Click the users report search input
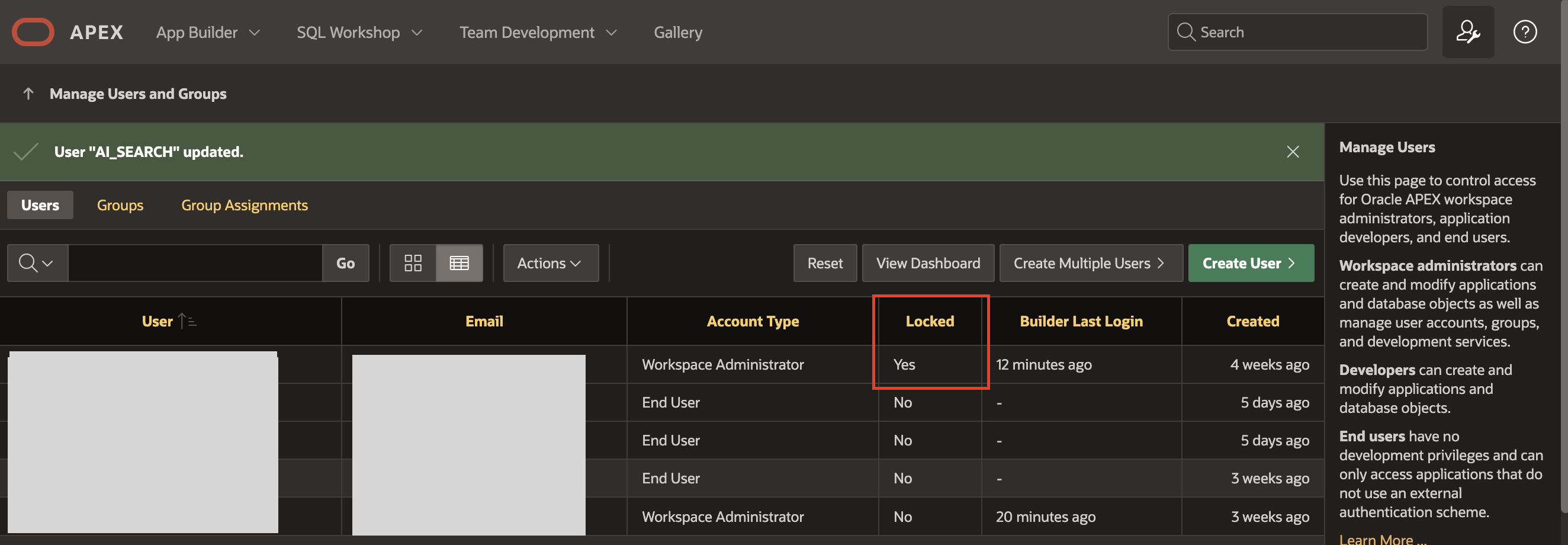Image resolution: width=1568 pixels, height=545 pixels. pos(195,263)
